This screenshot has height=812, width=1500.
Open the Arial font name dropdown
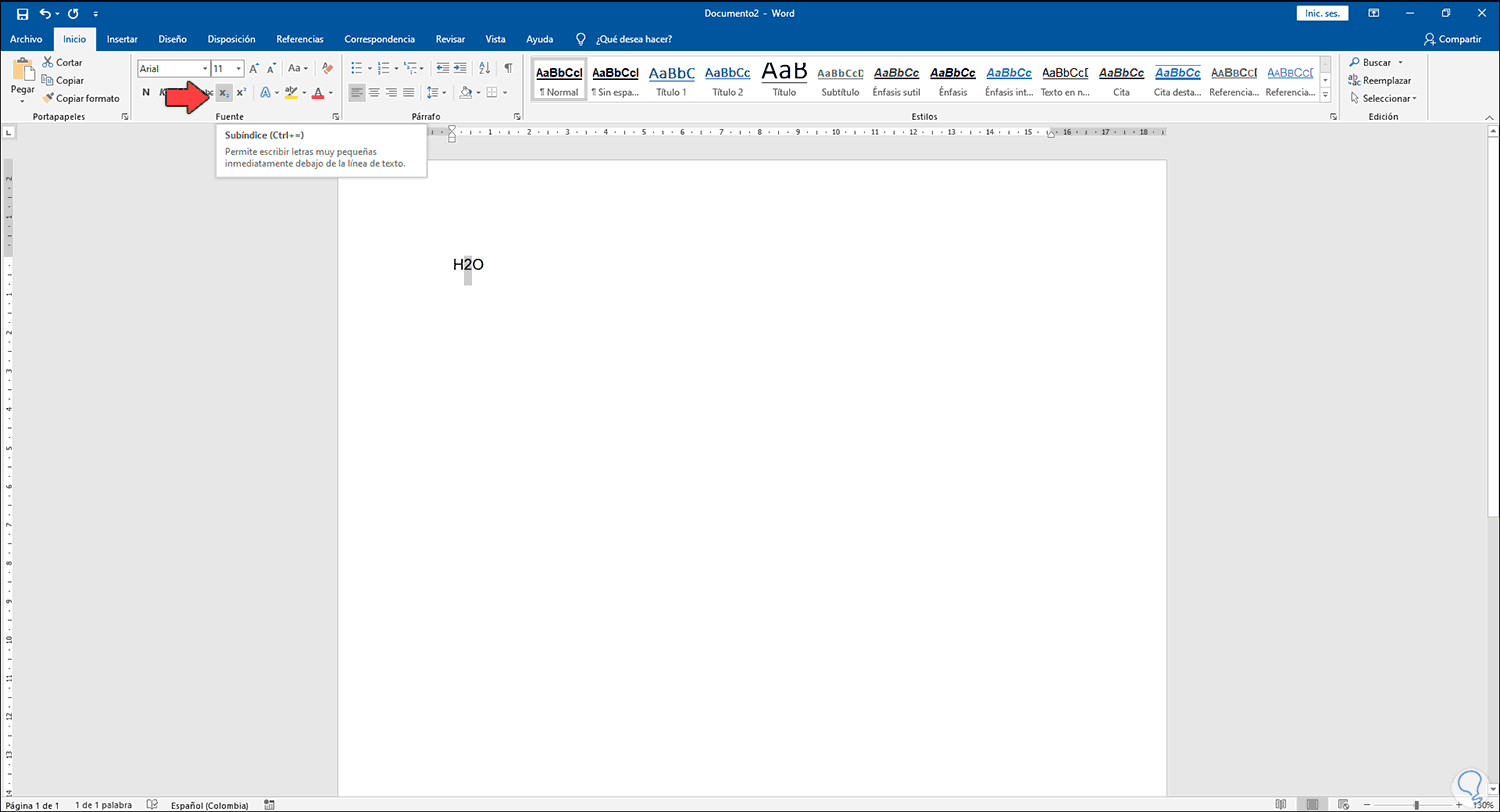(x=204, y=69)
